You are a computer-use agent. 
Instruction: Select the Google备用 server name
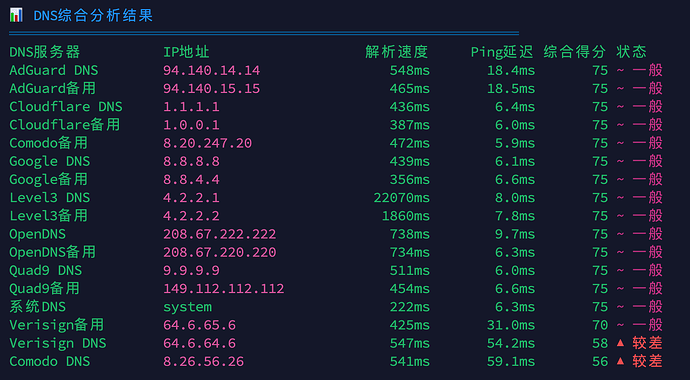tap(48, 179)
